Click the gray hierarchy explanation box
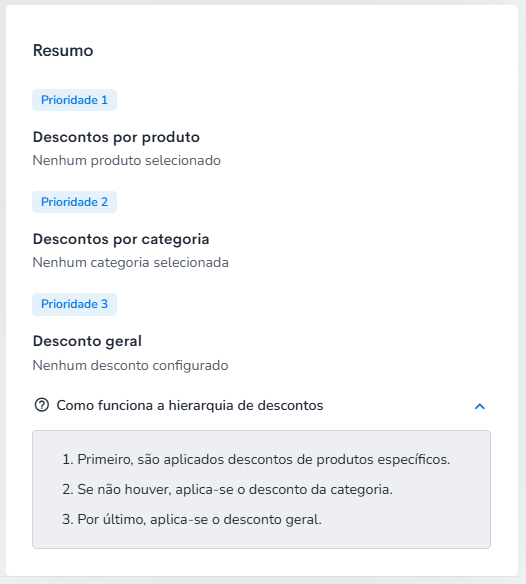526x584 pixels. click(262, 489)
